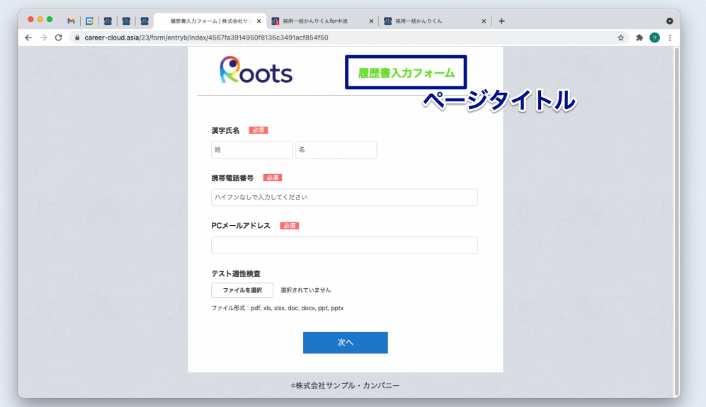The width and height of the screenshot is (706, 407).
Task: Click the ファイルを選択 file button
Action: [242, 290]
